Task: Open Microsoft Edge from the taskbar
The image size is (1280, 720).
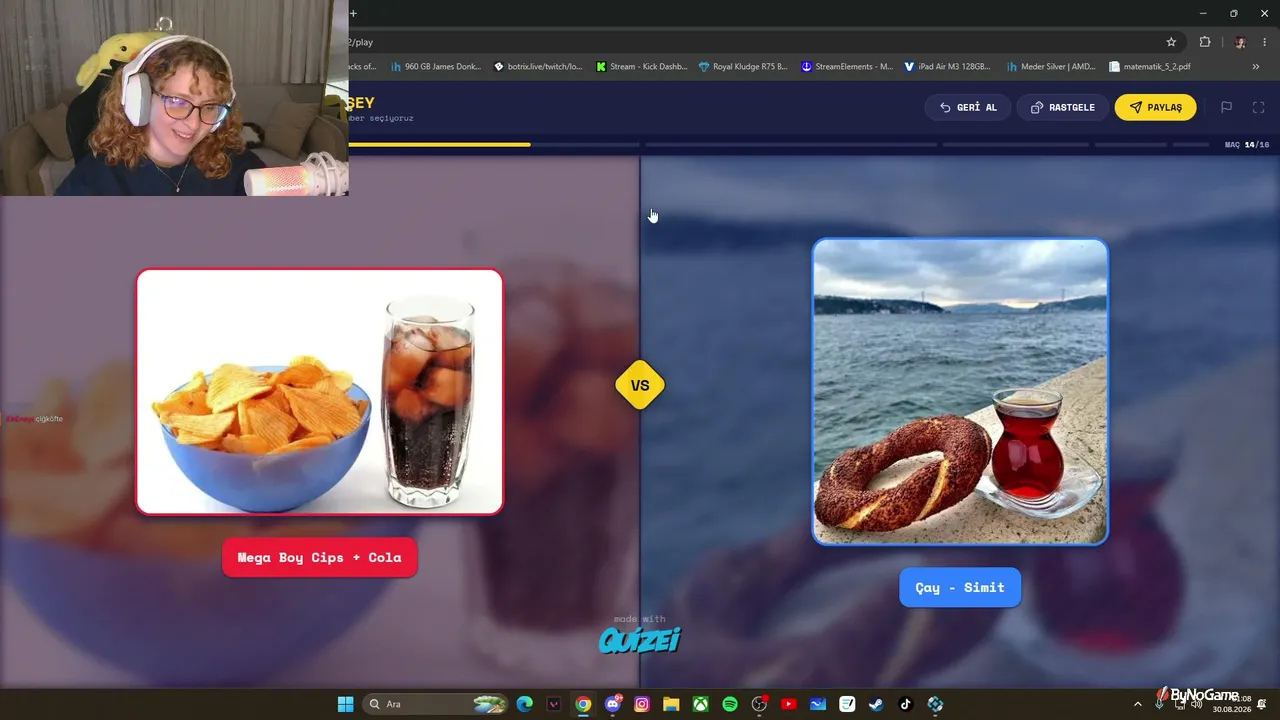Action: click(x=525, y=704)
